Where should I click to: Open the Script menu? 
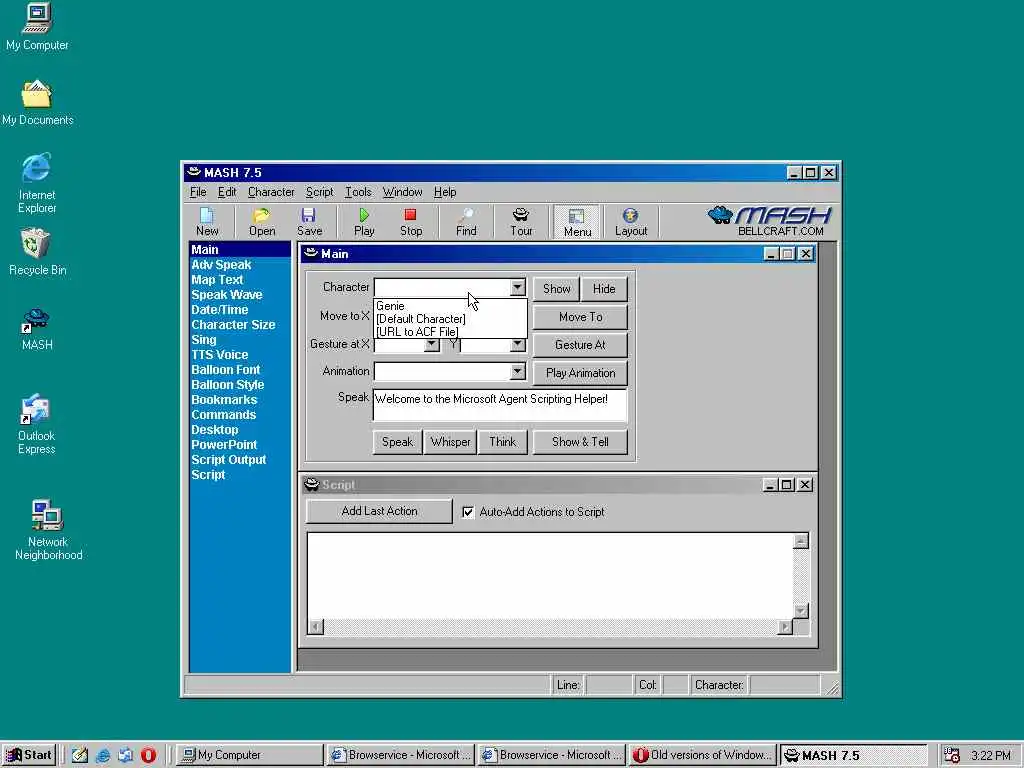tap(319, 192)
